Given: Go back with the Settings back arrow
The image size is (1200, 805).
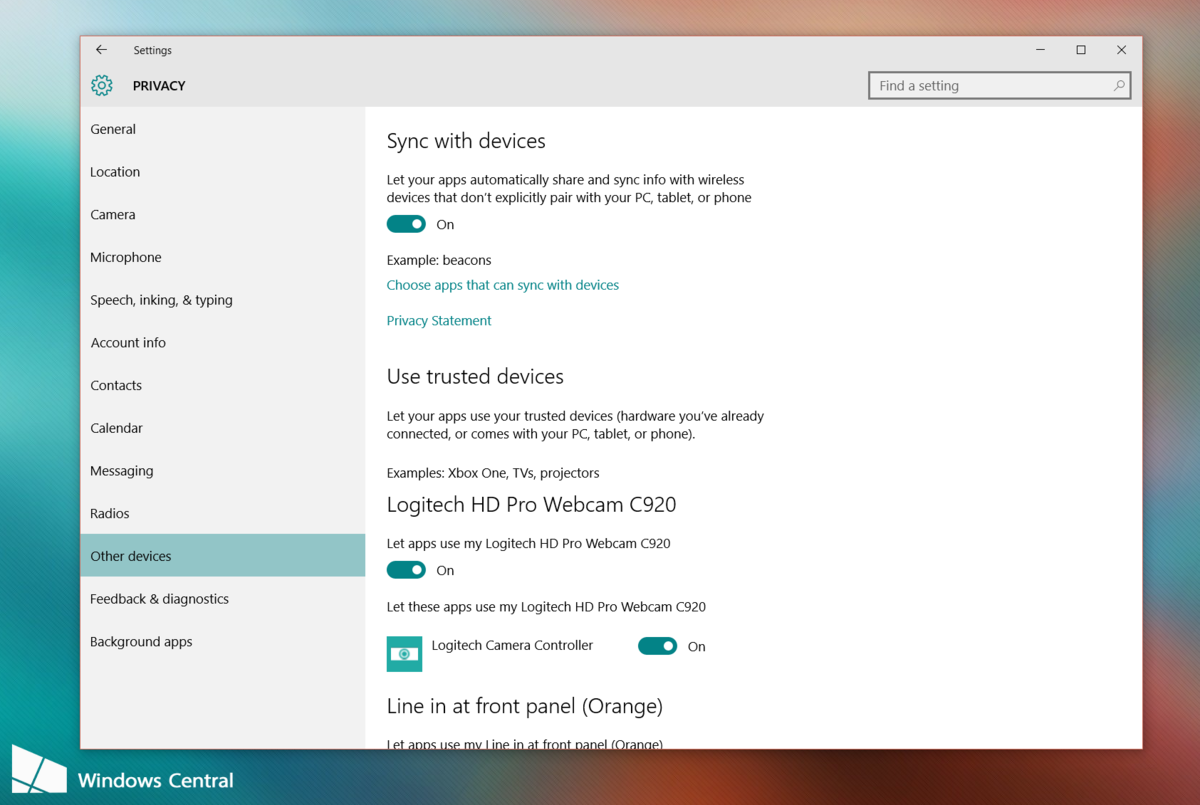Looking at the screenshot, I should tap(101, 50).
